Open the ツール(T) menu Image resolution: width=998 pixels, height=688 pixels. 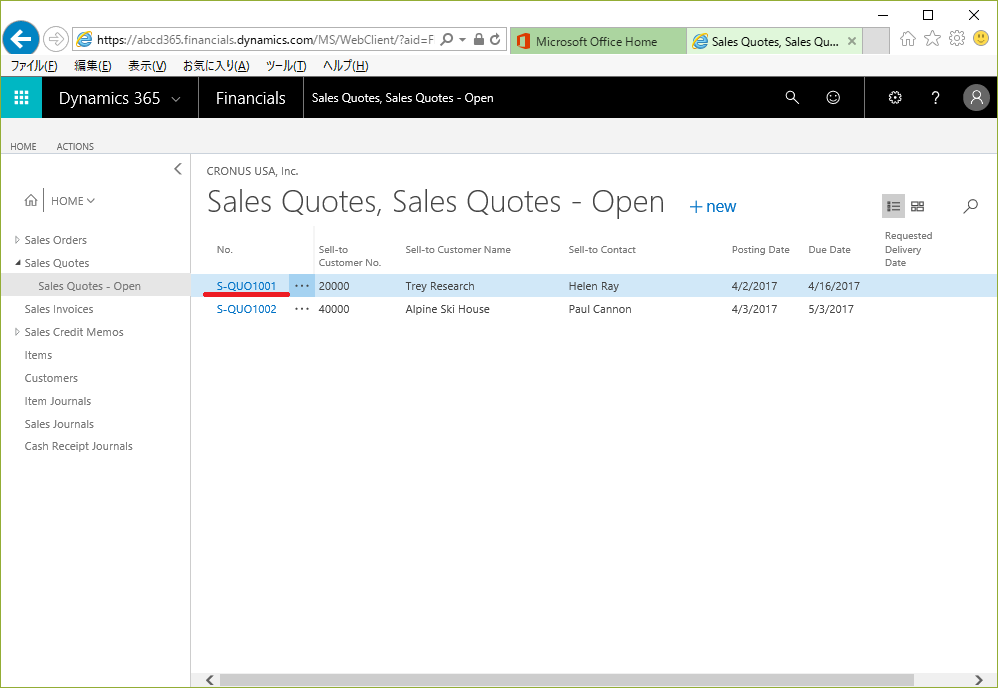pos(286,66)
